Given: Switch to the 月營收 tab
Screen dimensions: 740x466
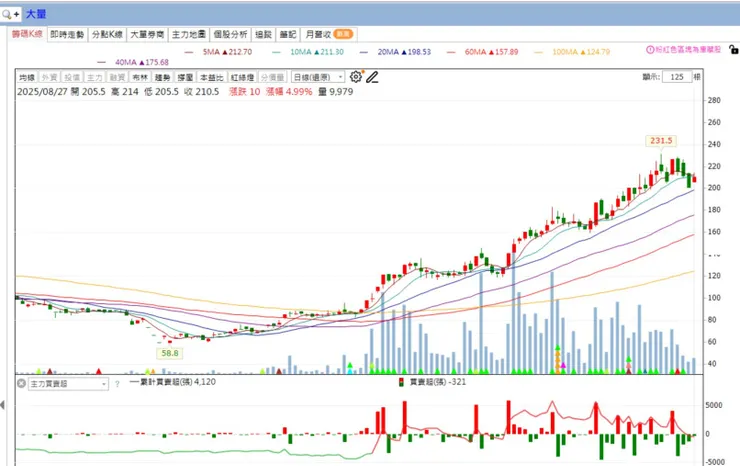Looking at the screenshot, I should tap(329, 34).
